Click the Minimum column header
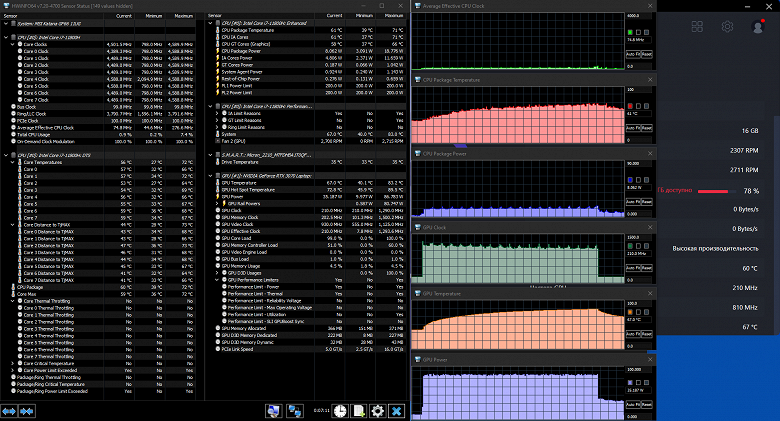 tap(153, 16)
